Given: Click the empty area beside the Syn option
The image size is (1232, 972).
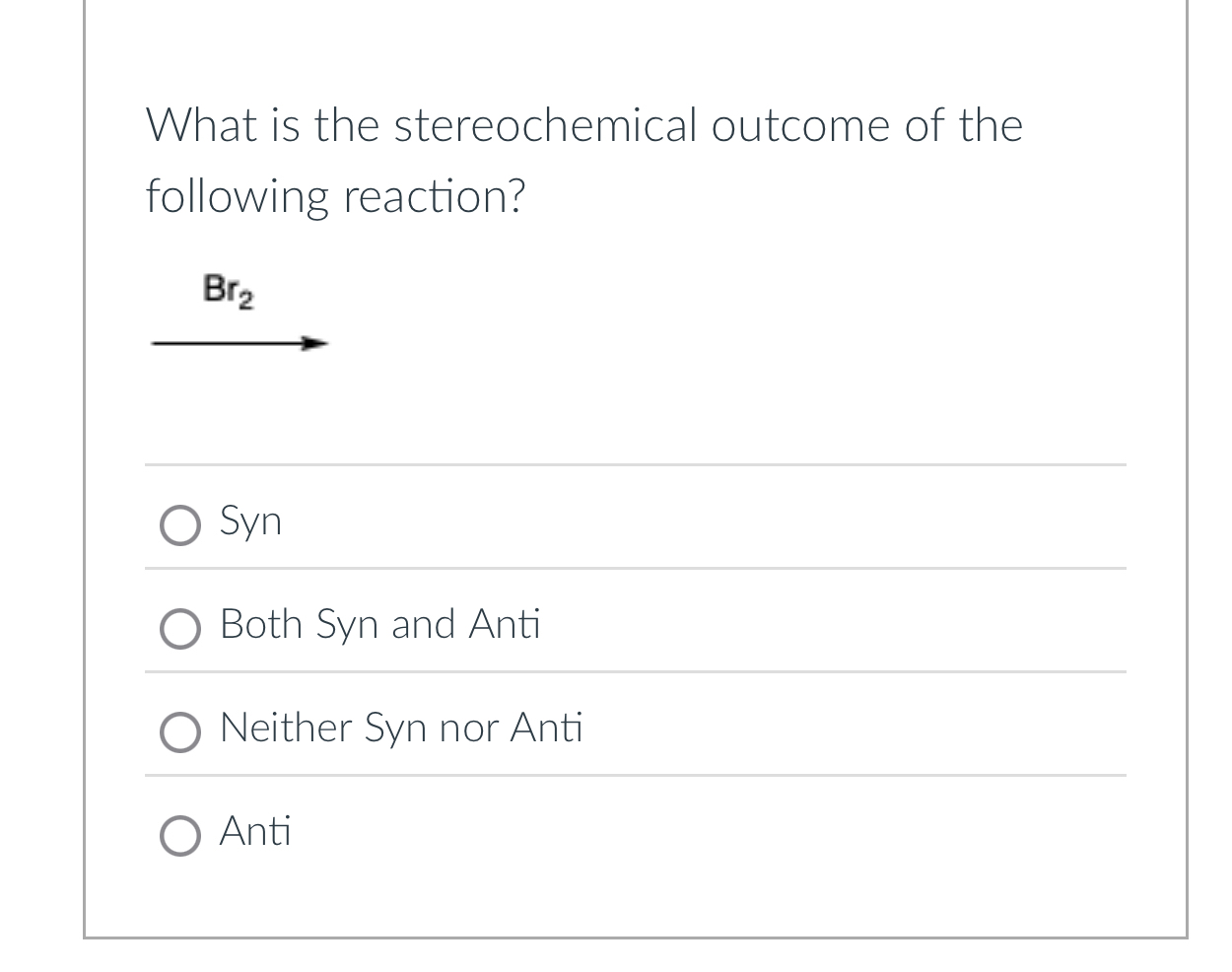Looking at the screenshot, I should tap(788, 521).
